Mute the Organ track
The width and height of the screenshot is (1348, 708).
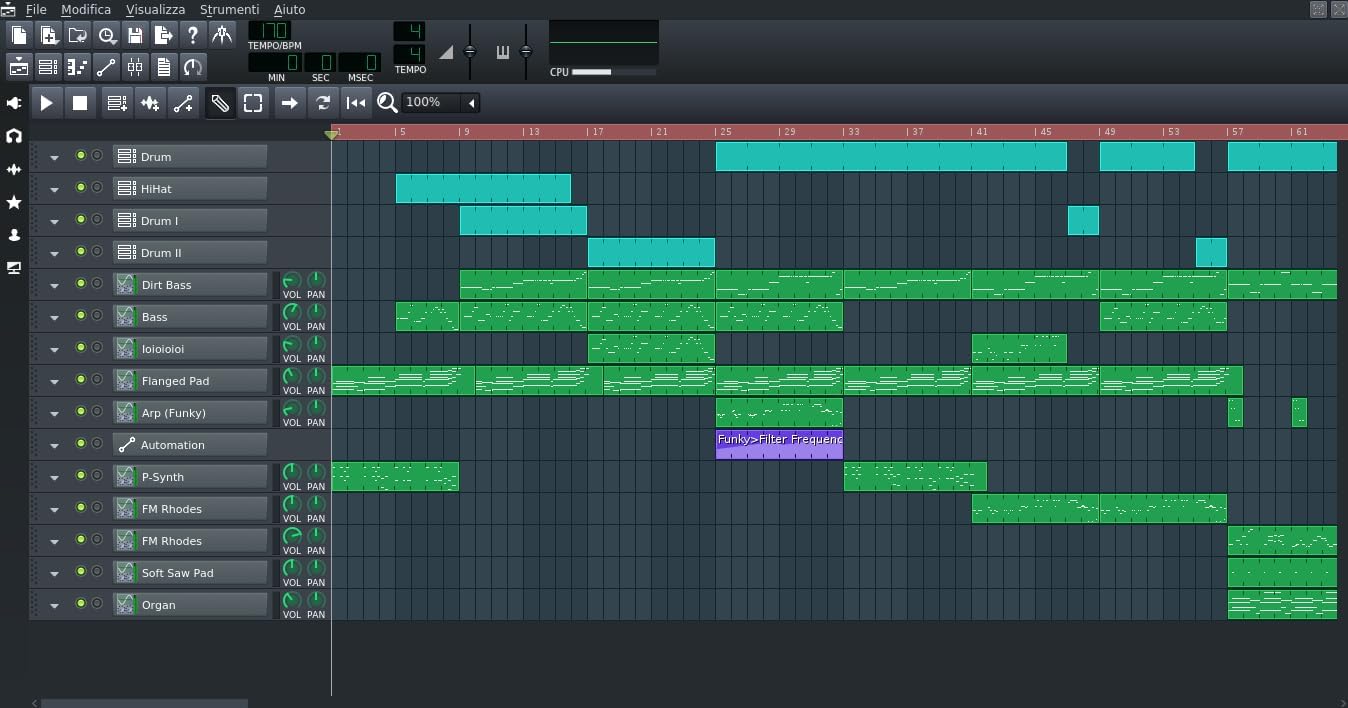pos(81,604)
